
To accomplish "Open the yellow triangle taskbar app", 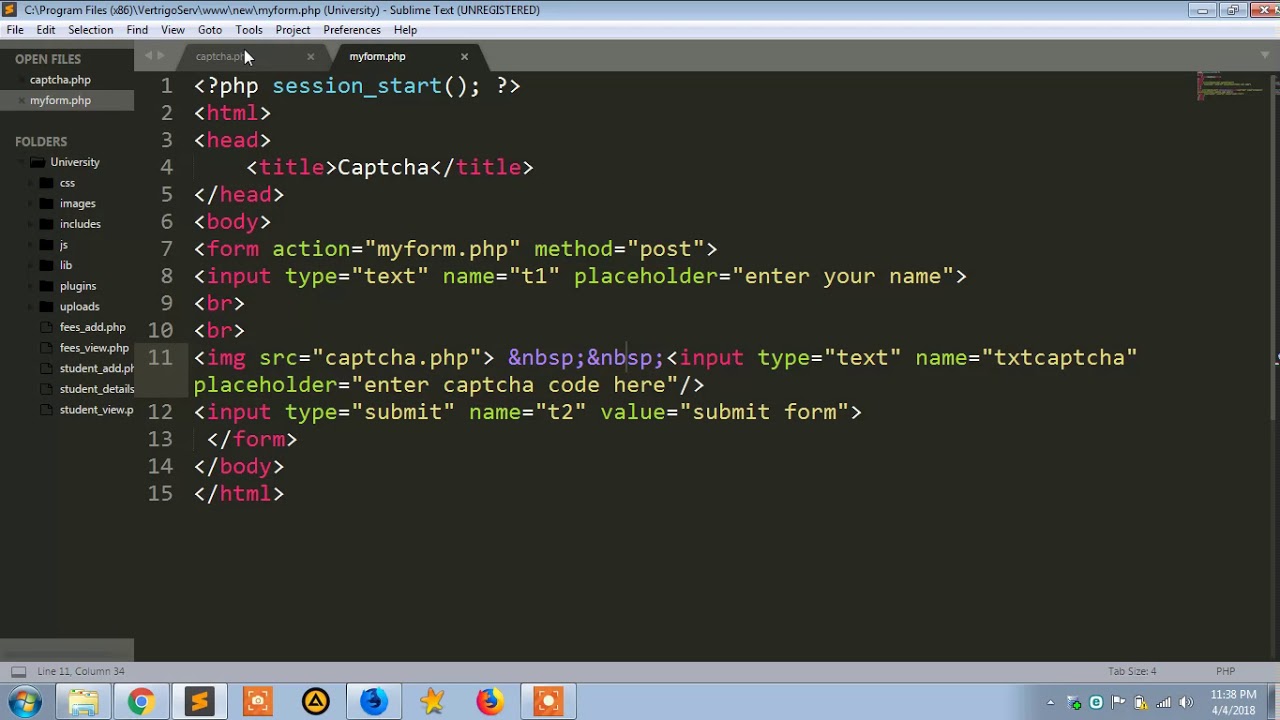I will [x=315, y=702].
